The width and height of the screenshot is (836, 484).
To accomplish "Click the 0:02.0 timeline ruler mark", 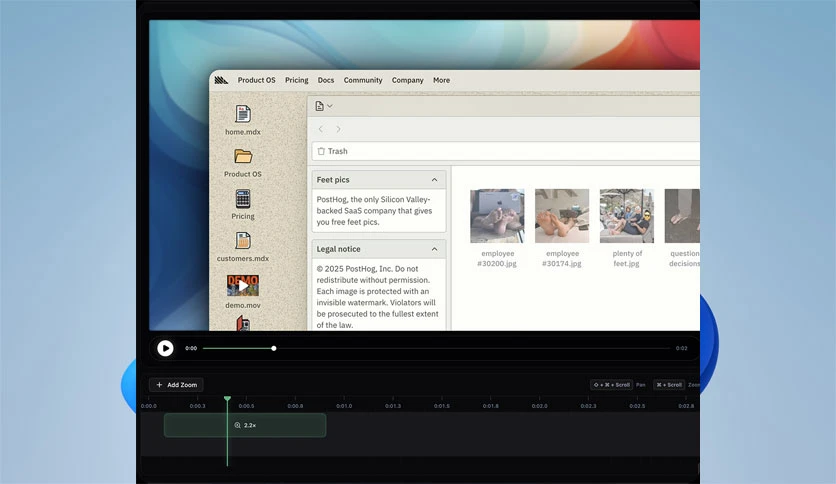I will (539, 406).
